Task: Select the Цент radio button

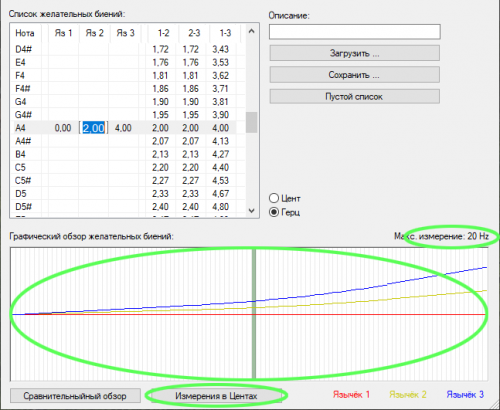Action: (274, 198)
